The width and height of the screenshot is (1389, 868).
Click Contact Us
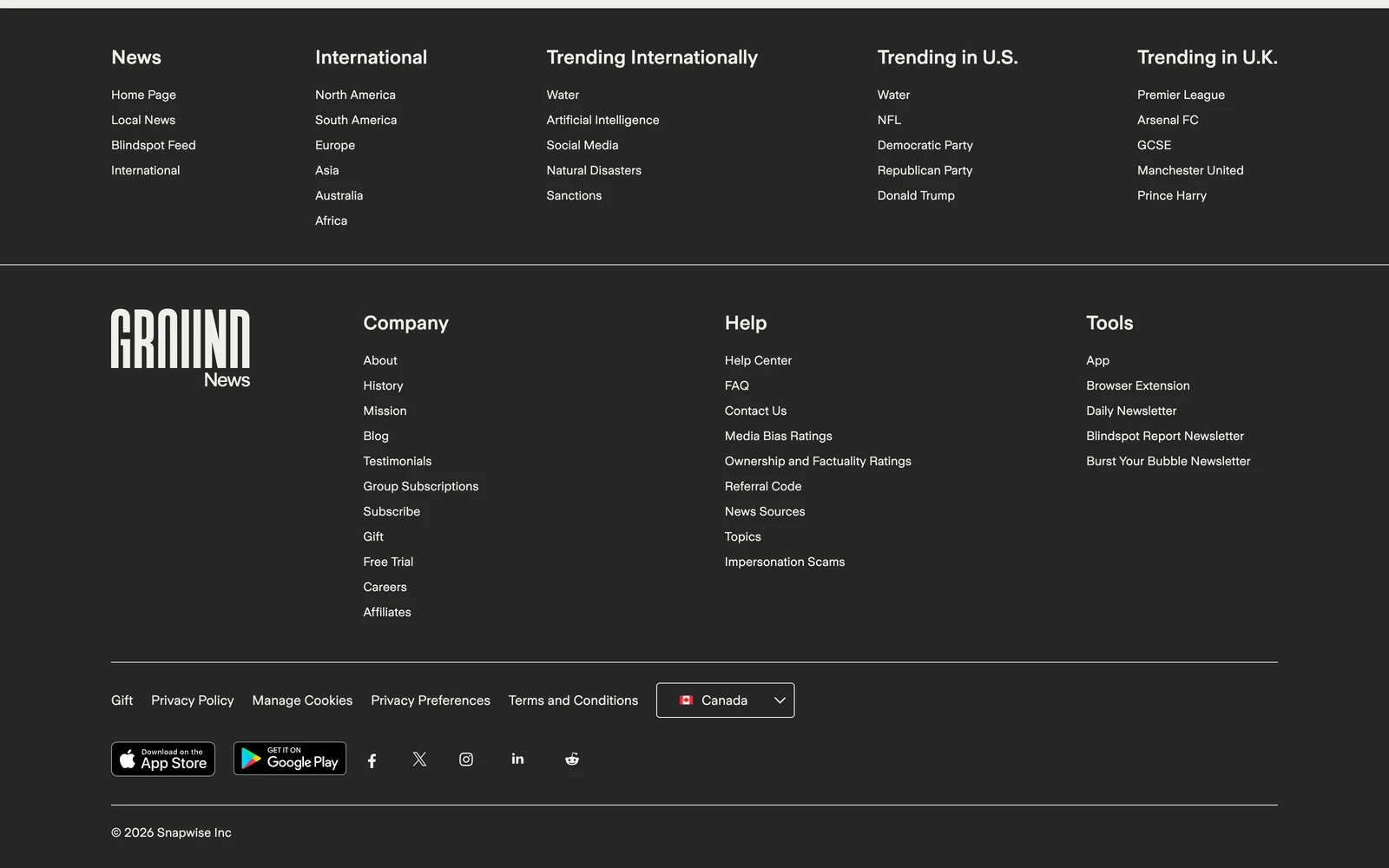(755, 411)
